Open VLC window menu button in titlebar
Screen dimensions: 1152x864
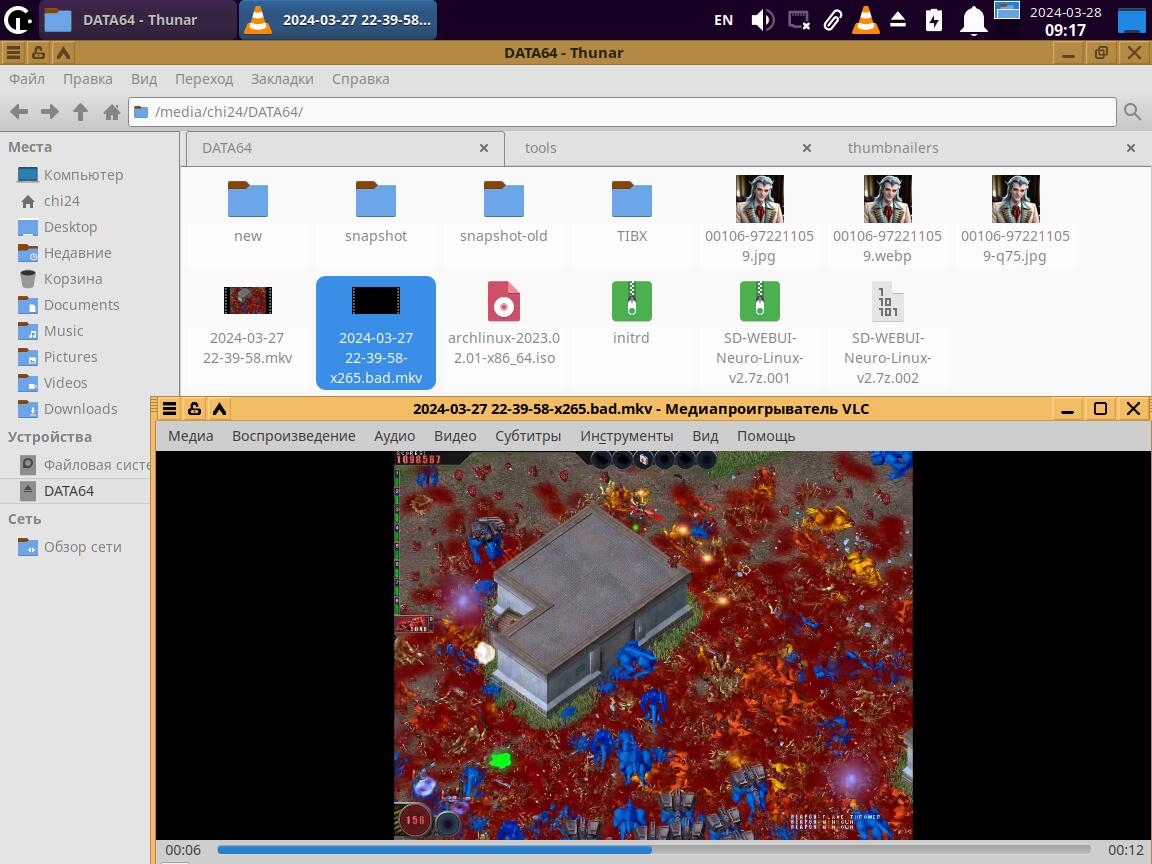pos(169,408)
